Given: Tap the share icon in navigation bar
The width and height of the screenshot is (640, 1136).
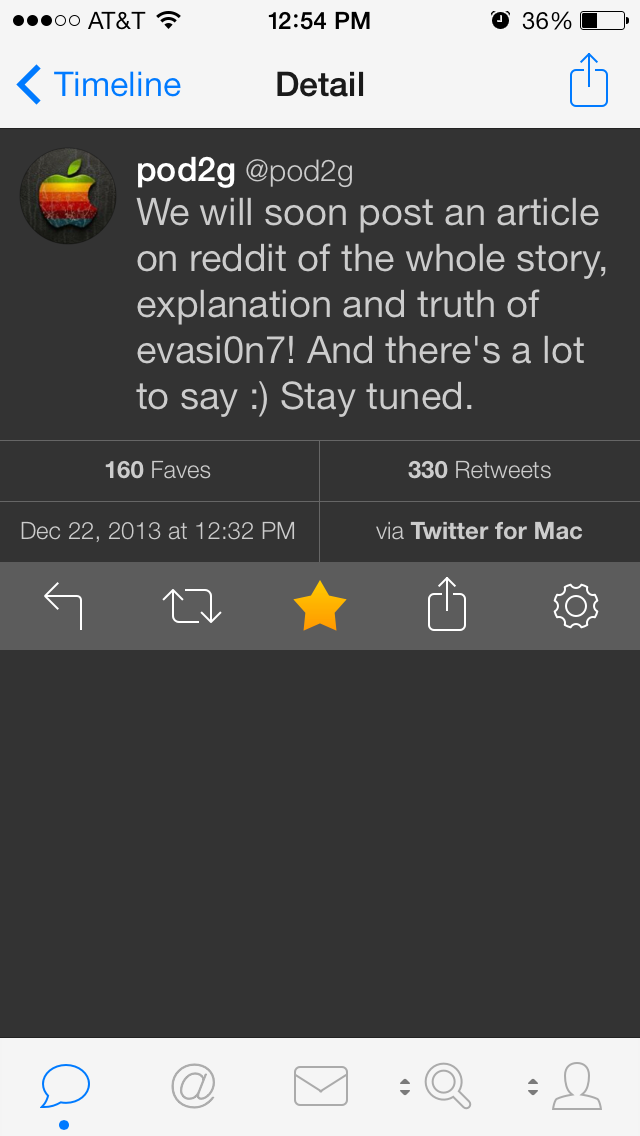Looking at the screenshot, I should (589, 84).
